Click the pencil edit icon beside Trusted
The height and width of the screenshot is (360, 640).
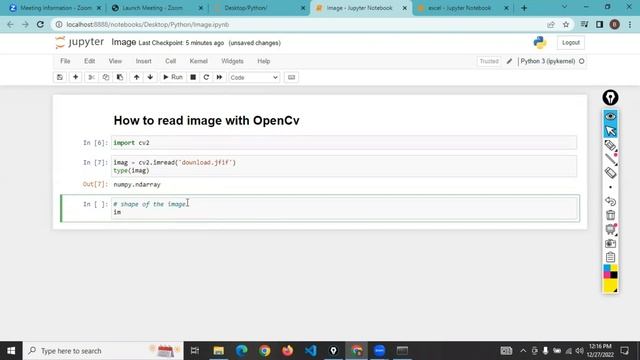point(509,61)
